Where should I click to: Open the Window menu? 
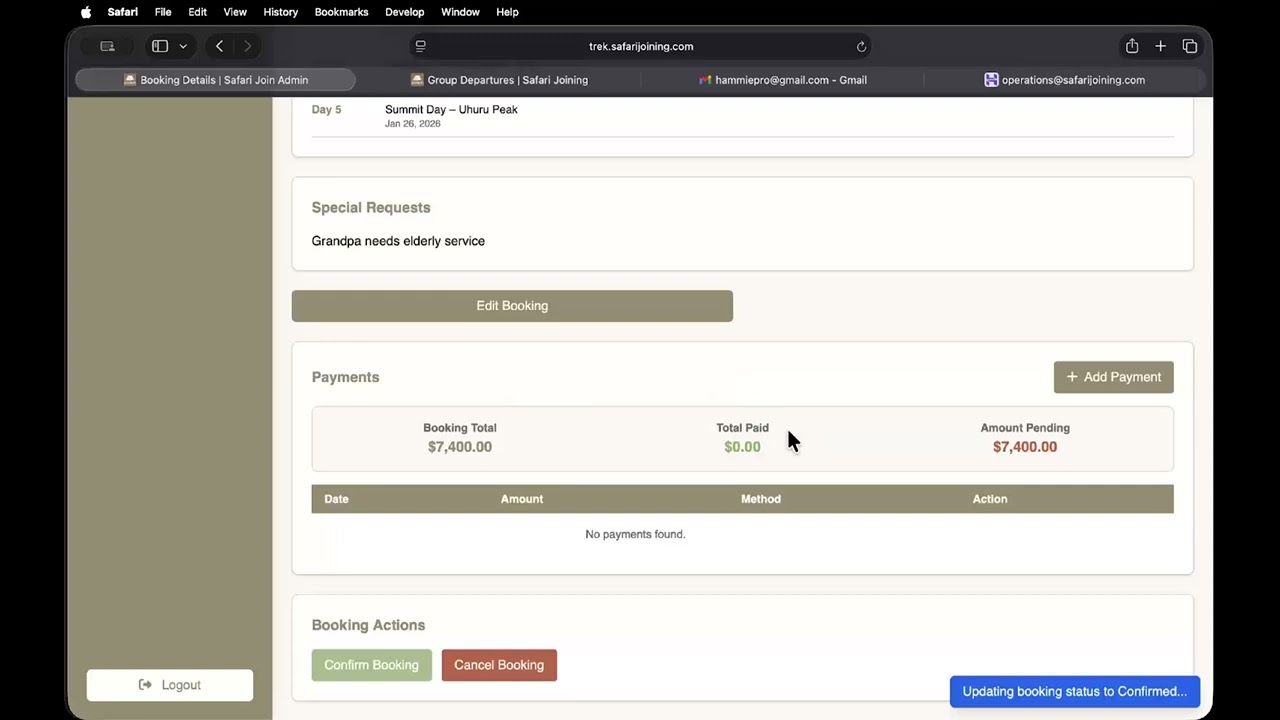[x=461, y=12]
